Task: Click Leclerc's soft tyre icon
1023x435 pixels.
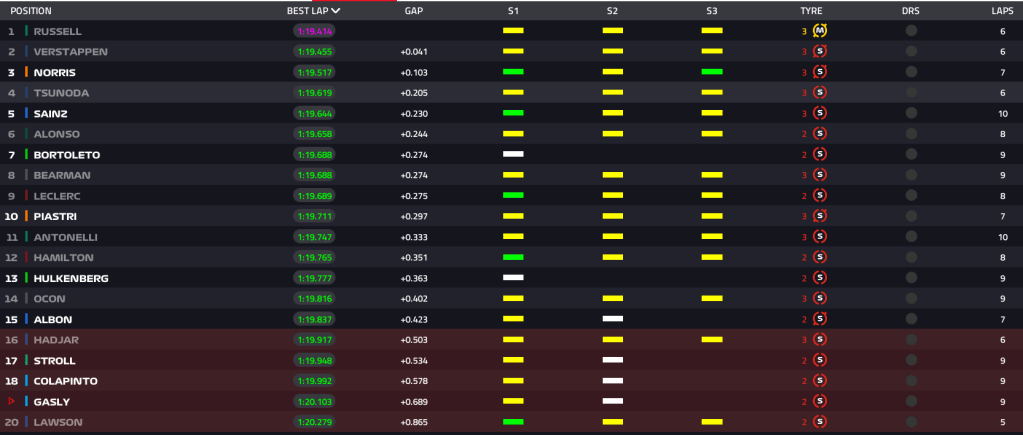Action: pyautogui.click(x=820, y=196)
